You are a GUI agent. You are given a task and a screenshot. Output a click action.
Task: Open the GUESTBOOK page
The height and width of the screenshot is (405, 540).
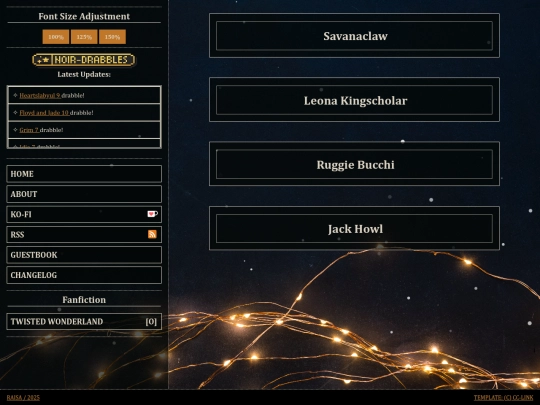point(84,255)
